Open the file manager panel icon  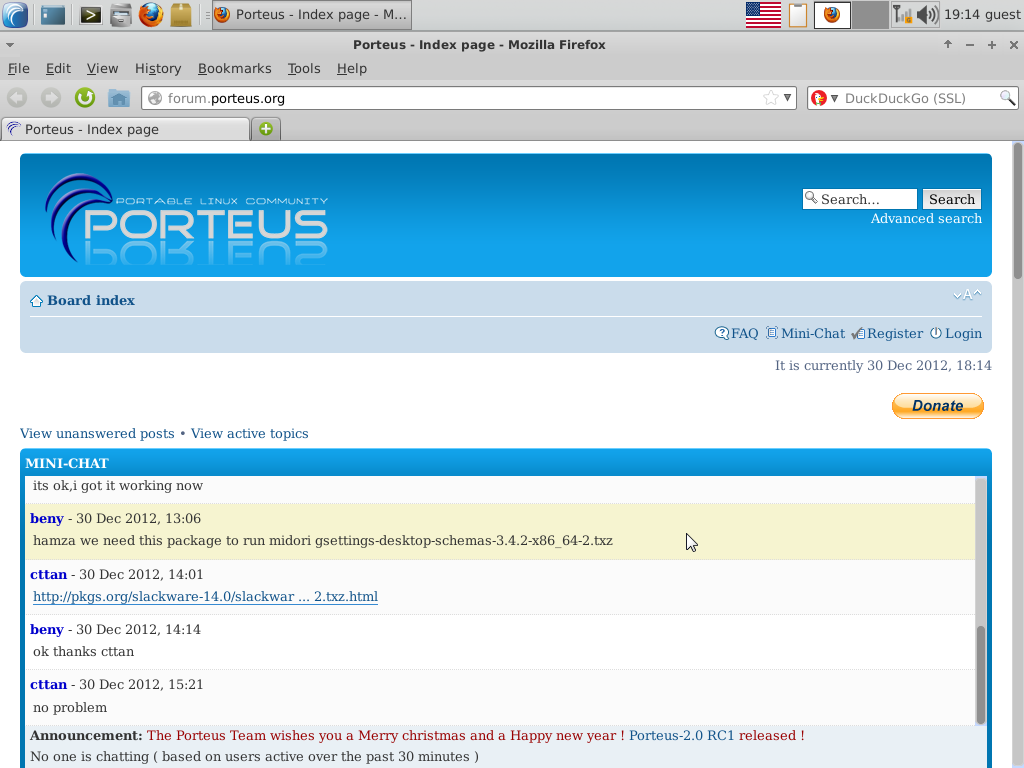(121, 14)
